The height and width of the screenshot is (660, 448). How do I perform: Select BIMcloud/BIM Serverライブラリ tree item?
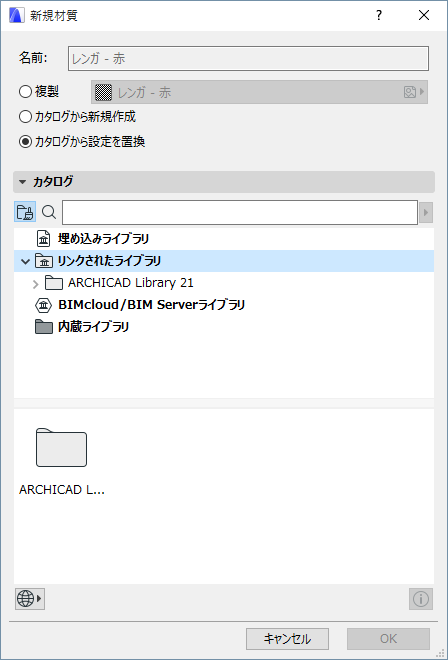(151, 305)
